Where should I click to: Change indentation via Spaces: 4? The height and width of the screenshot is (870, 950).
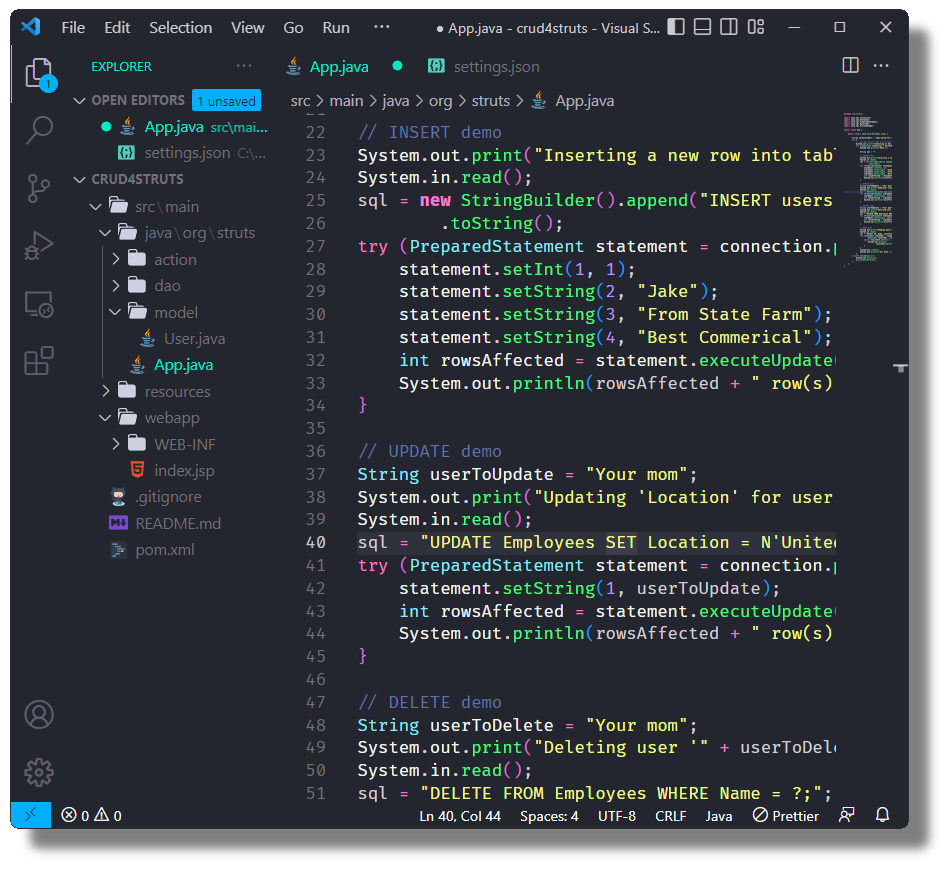coord(549,815)
